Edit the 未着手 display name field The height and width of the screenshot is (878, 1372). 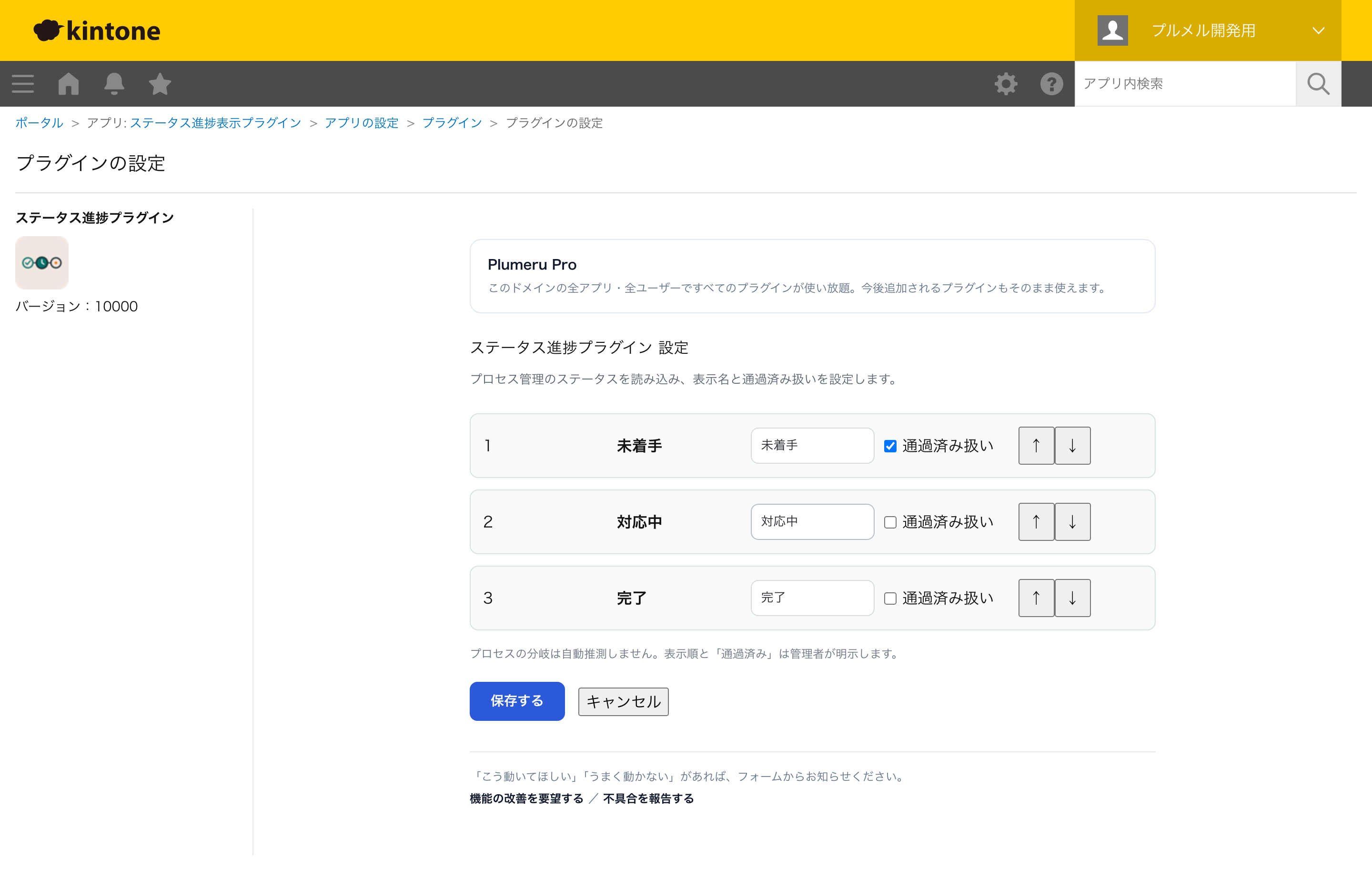click(812, 445)
